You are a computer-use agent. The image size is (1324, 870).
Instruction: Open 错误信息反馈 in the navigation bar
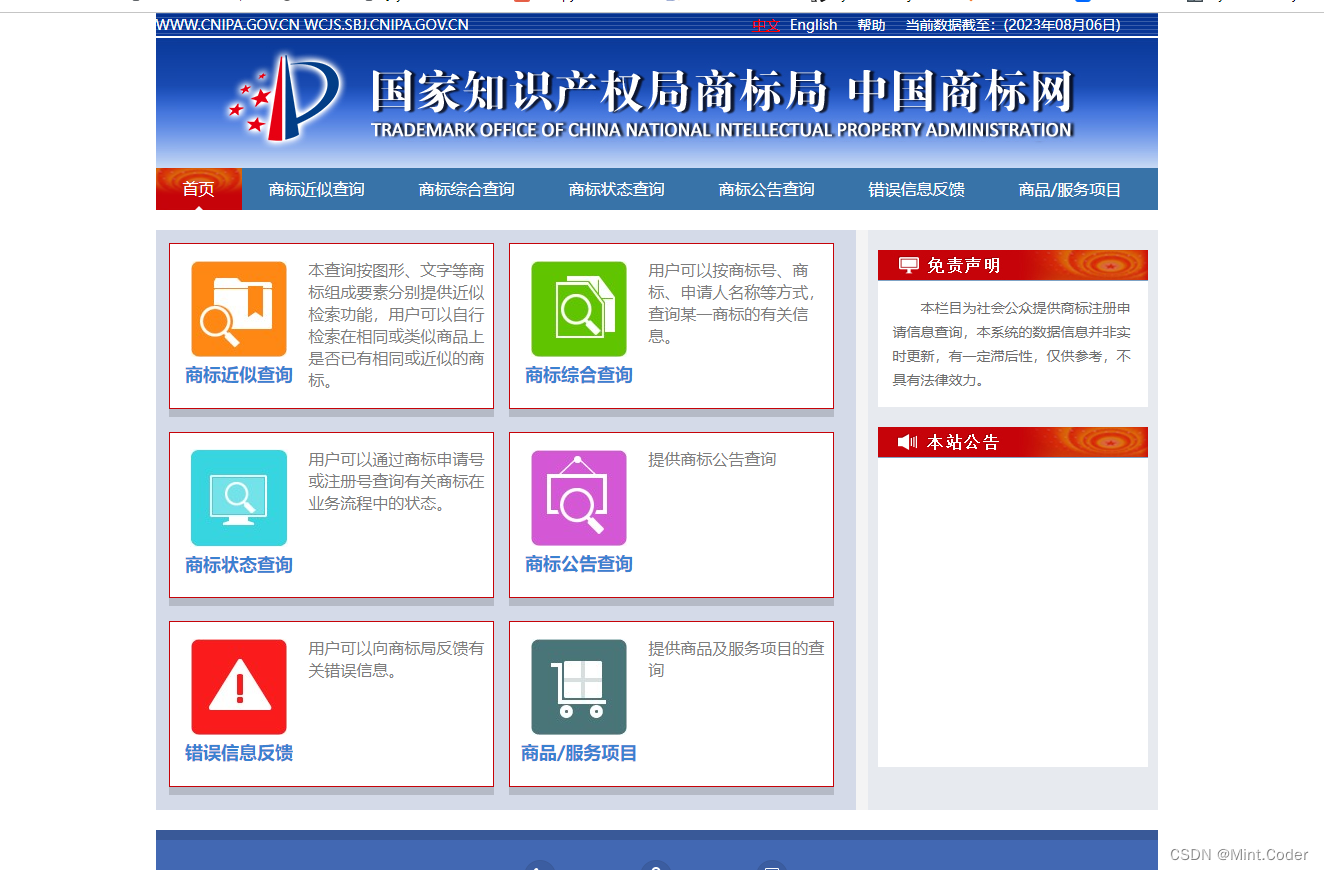point(917,189)
